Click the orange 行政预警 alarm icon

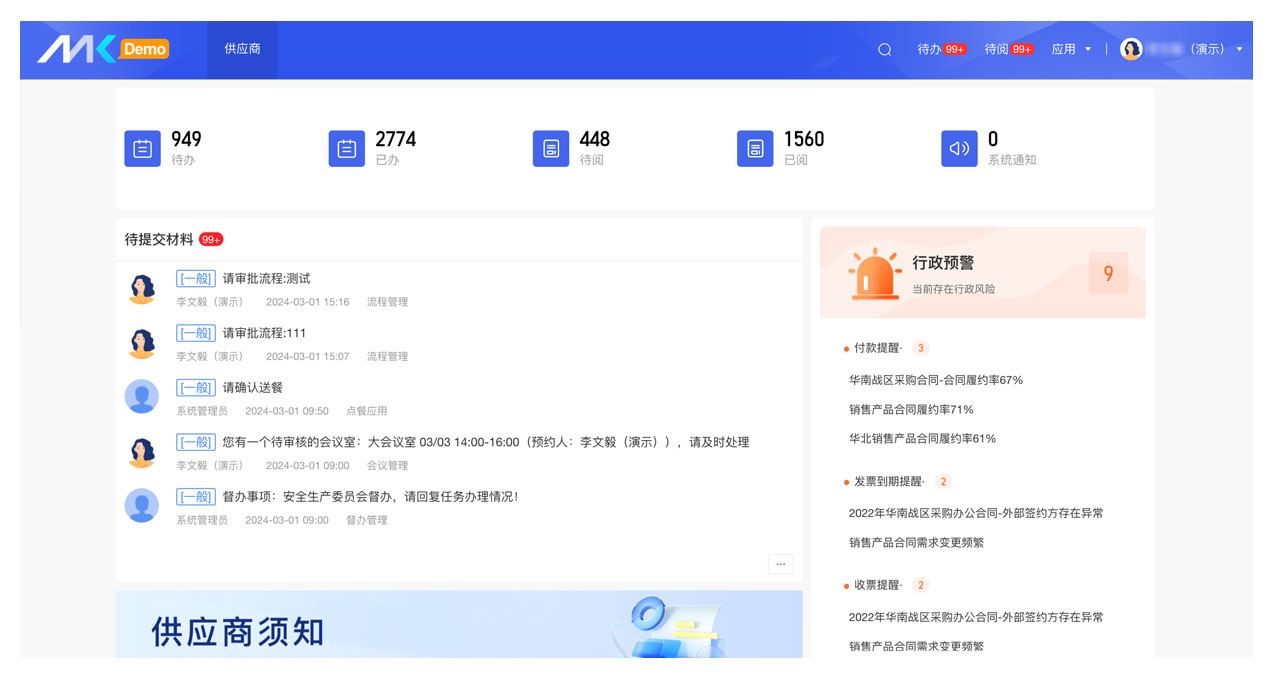pos(874,274)
